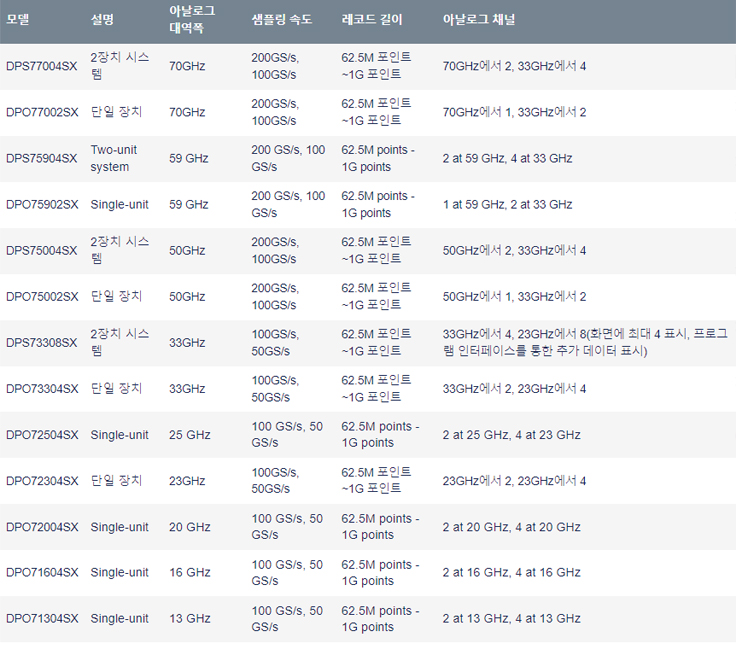Click the 70GHz bandwidth in DPS77004SX row
Viewport: 736px width, 651px height.
tap(187, 66)
